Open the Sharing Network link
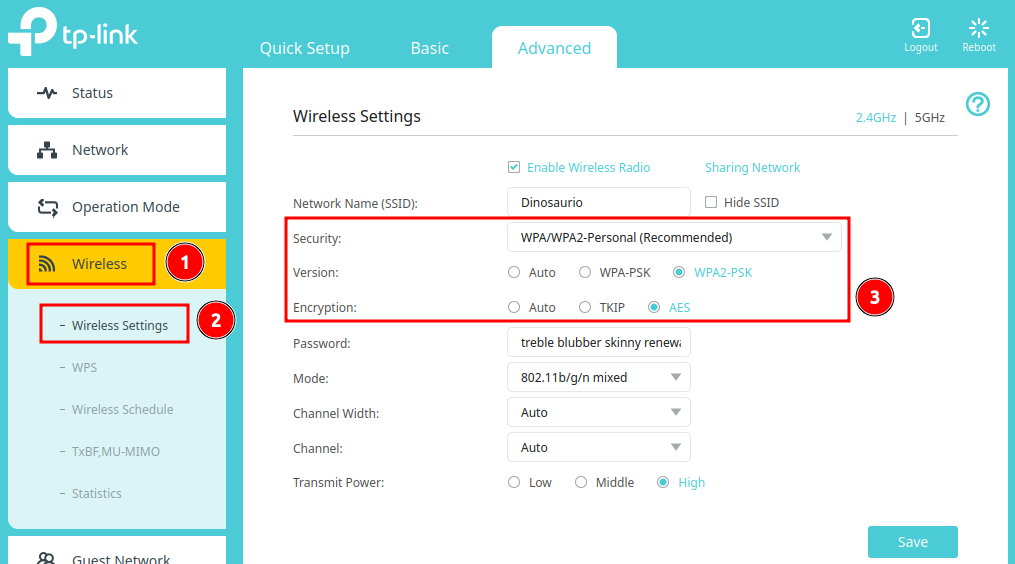 [752, 167]
